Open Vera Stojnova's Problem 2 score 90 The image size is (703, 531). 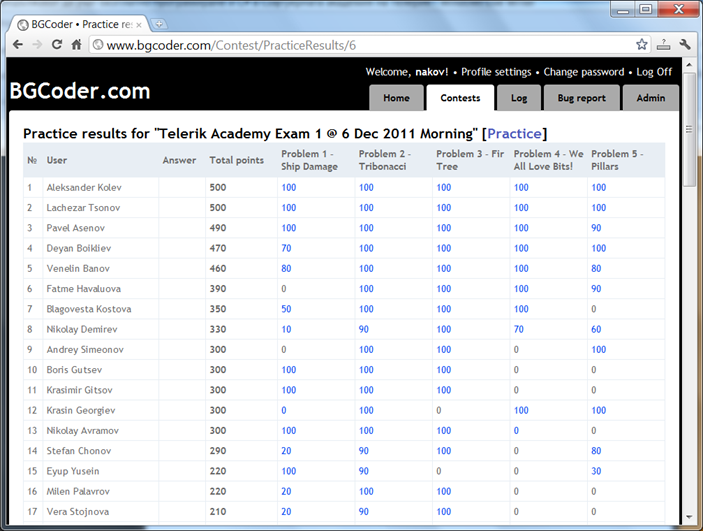coord(364,512)
